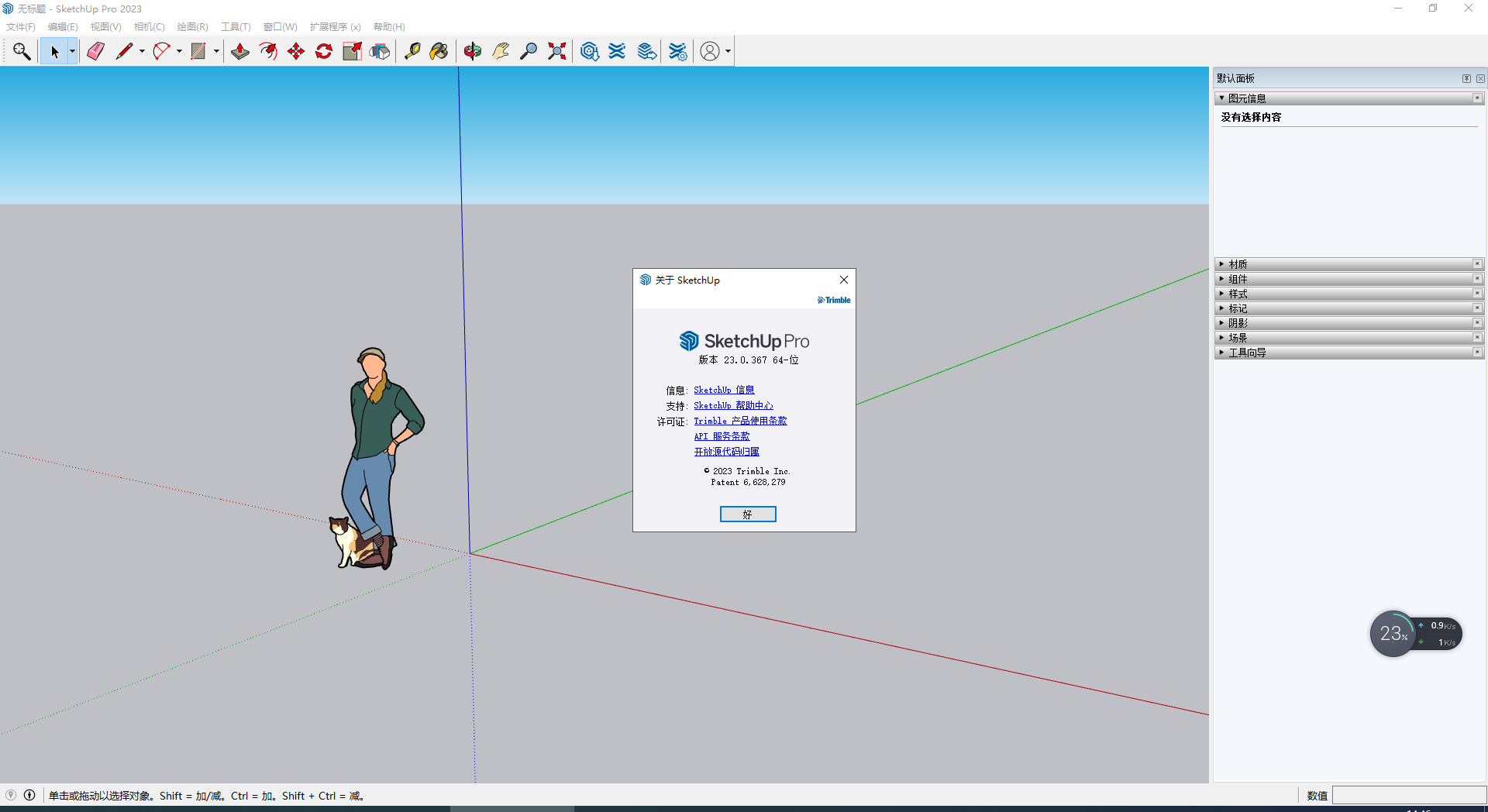The width and height of the screenshot is (1488, 812).
Task: Pick the Tape Measure tool
Action: [412, 51]
